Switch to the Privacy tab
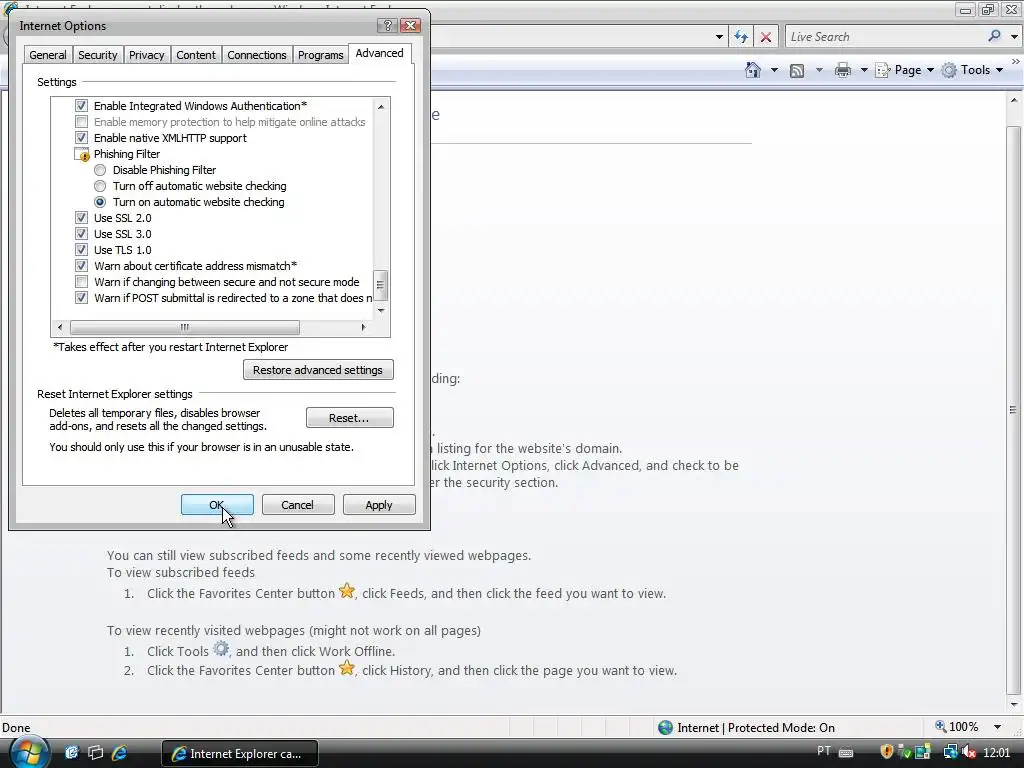This screenshot has width=1024, height=768. [x=146, y=55]
